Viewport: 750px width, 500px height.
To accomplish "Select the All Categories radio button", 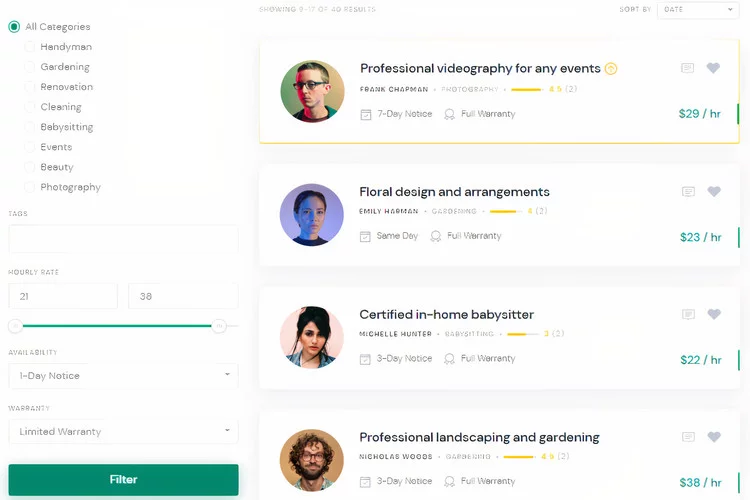I will click(14, 27).
